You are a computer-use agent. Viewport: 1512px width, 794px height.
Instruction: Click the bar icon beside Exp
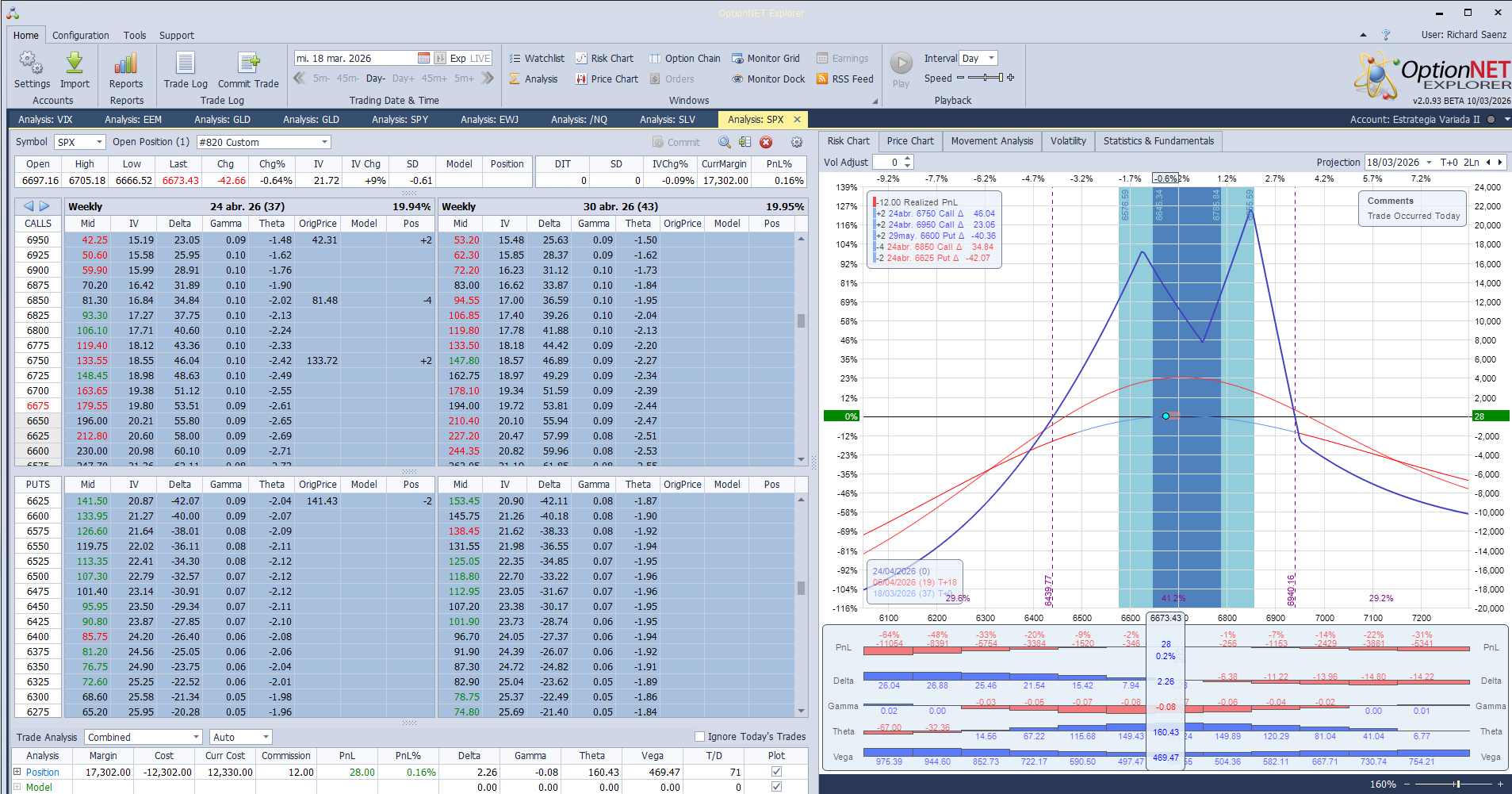(440, 58)
